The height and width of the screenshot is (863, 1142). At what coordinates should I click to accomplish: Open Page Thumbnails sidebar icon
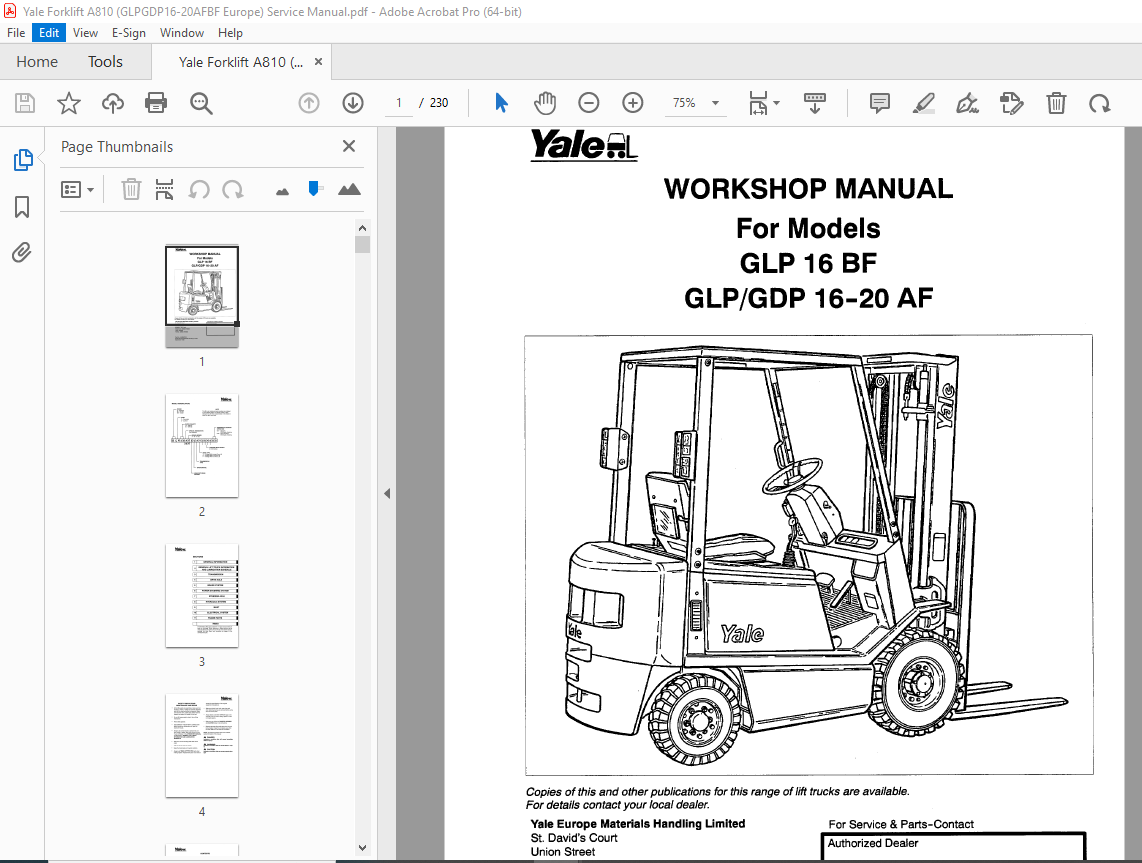tap(23, 159)
